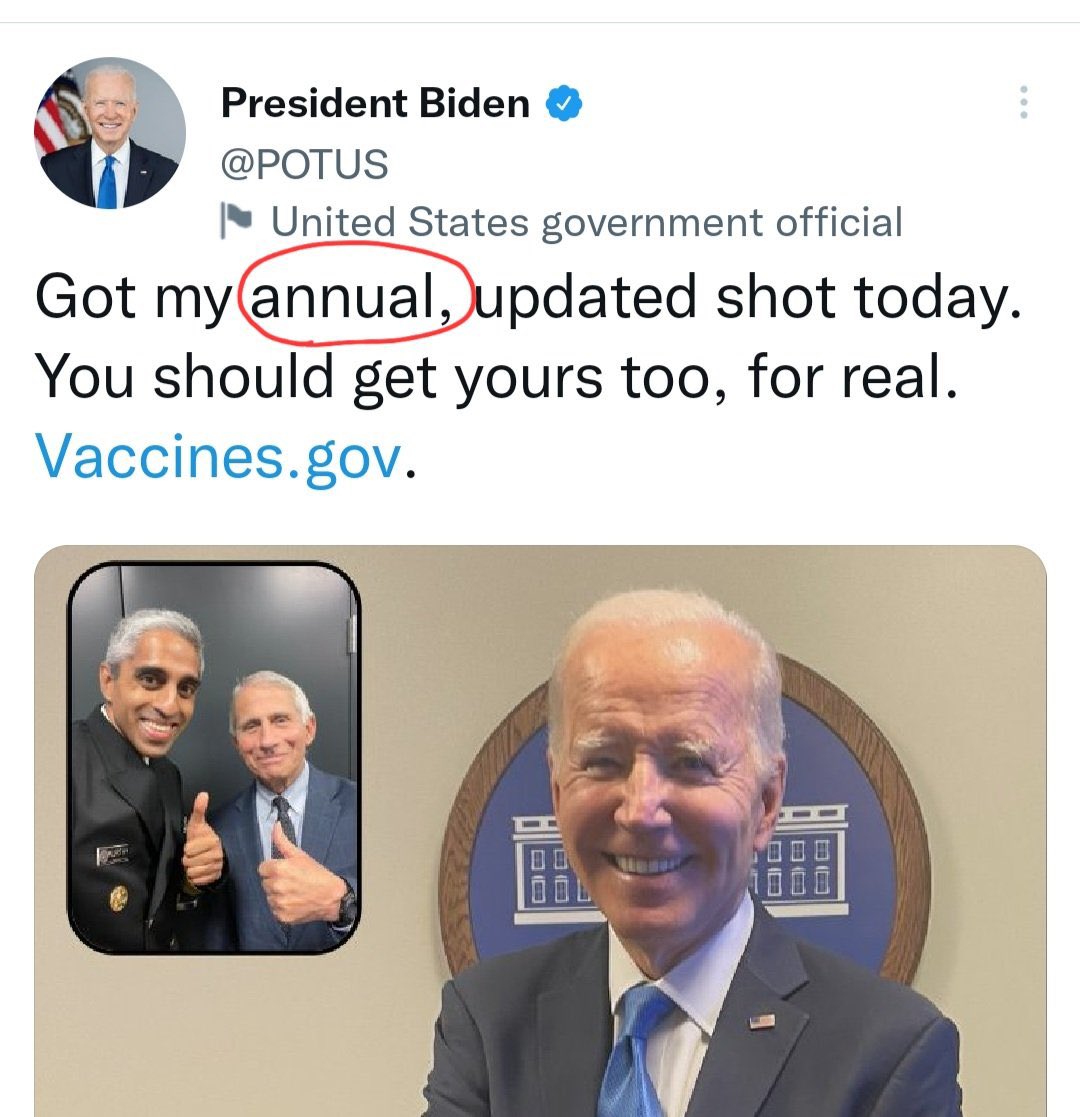The width and height of the screenshot is (1080, 1117).
Task: Open the "President Biden" display name
Action: pyautogui.click(x=375, y=103)
